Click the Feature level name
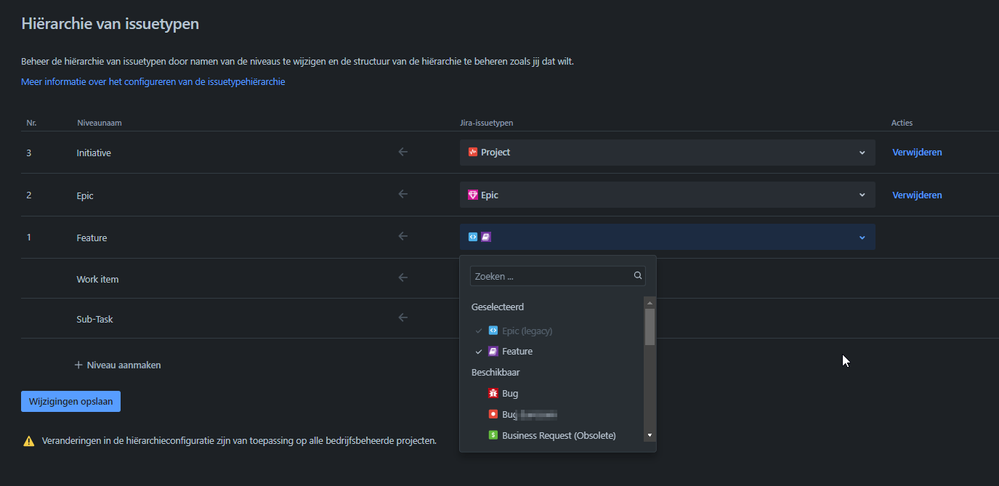The image size is (999, 486). [92, 238]
